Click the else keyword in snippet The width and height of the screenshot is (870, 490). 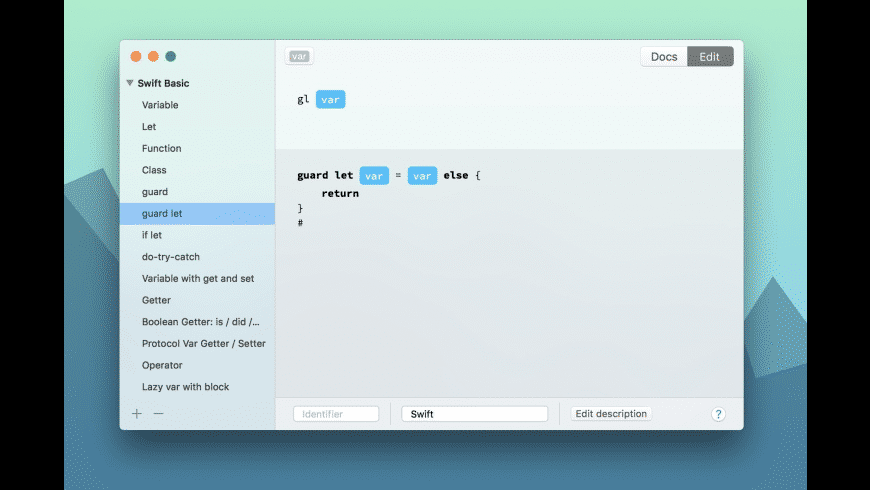click(456, 175)
